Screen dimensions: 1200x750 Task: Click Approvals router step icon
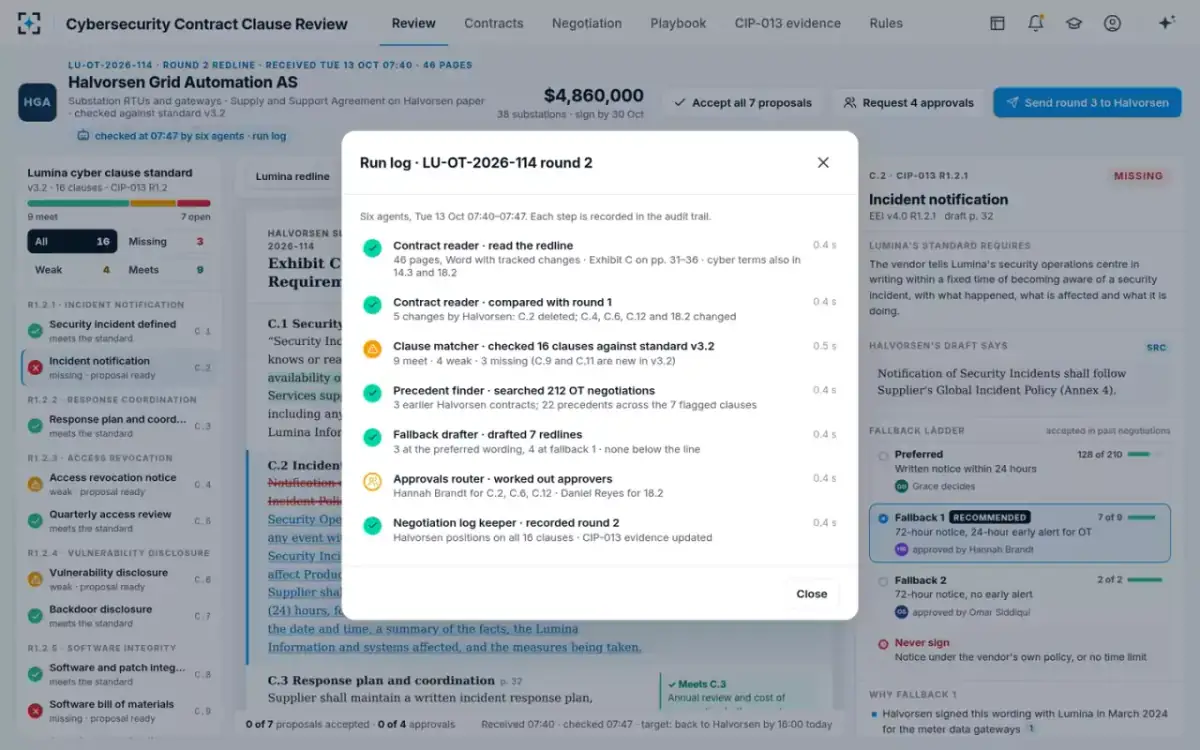[372, 481]
